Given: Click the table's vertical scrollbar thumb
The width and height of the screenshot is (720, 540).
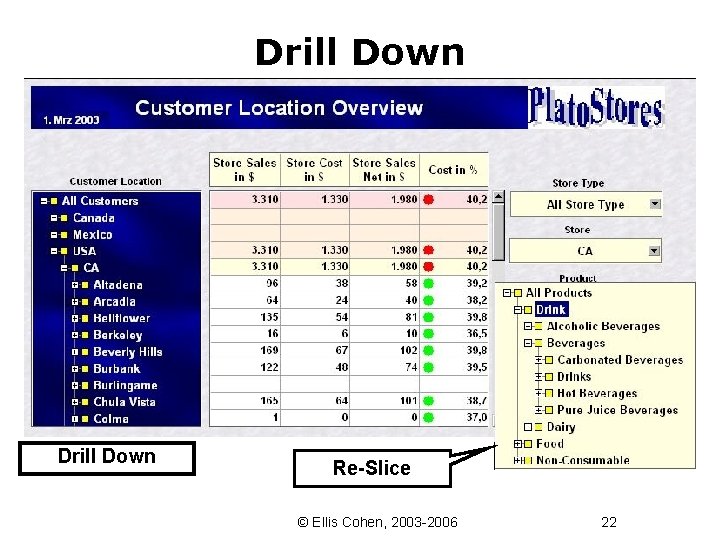Looking at the screenshot, I should pyautogui.click(x=498, y=231).
